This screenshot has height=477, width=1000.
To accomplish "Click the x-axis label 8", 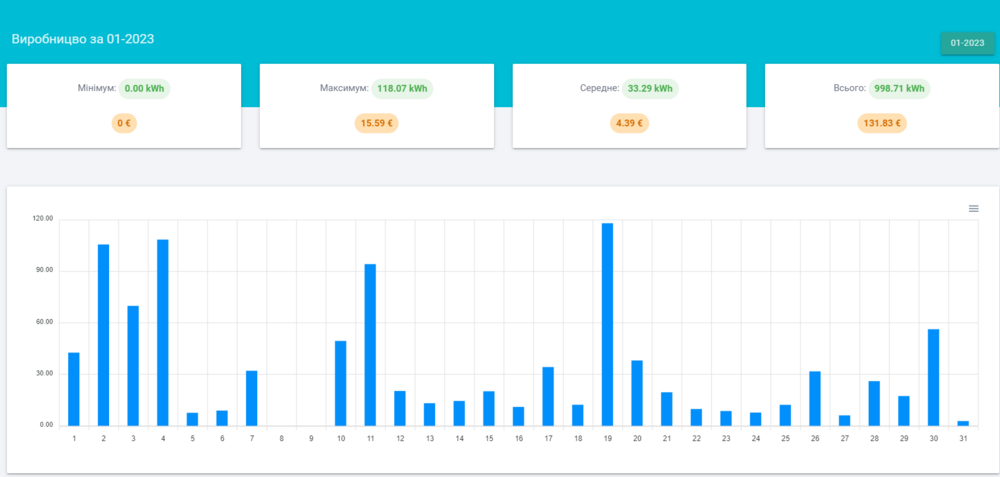I will pos(281,439).
